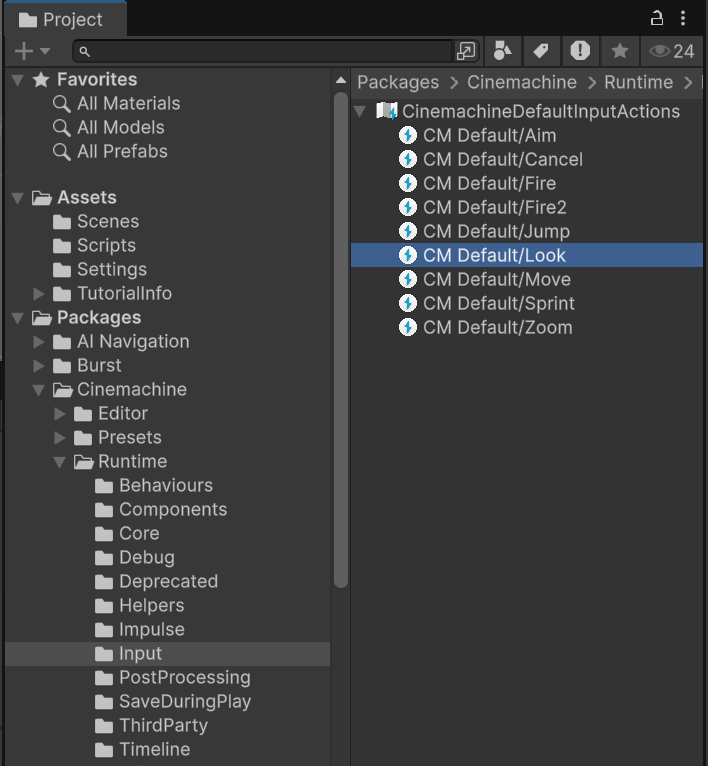Collapse the Cinemachine package folder
This screenshot has width=708, height=766.
coord(38,390)
